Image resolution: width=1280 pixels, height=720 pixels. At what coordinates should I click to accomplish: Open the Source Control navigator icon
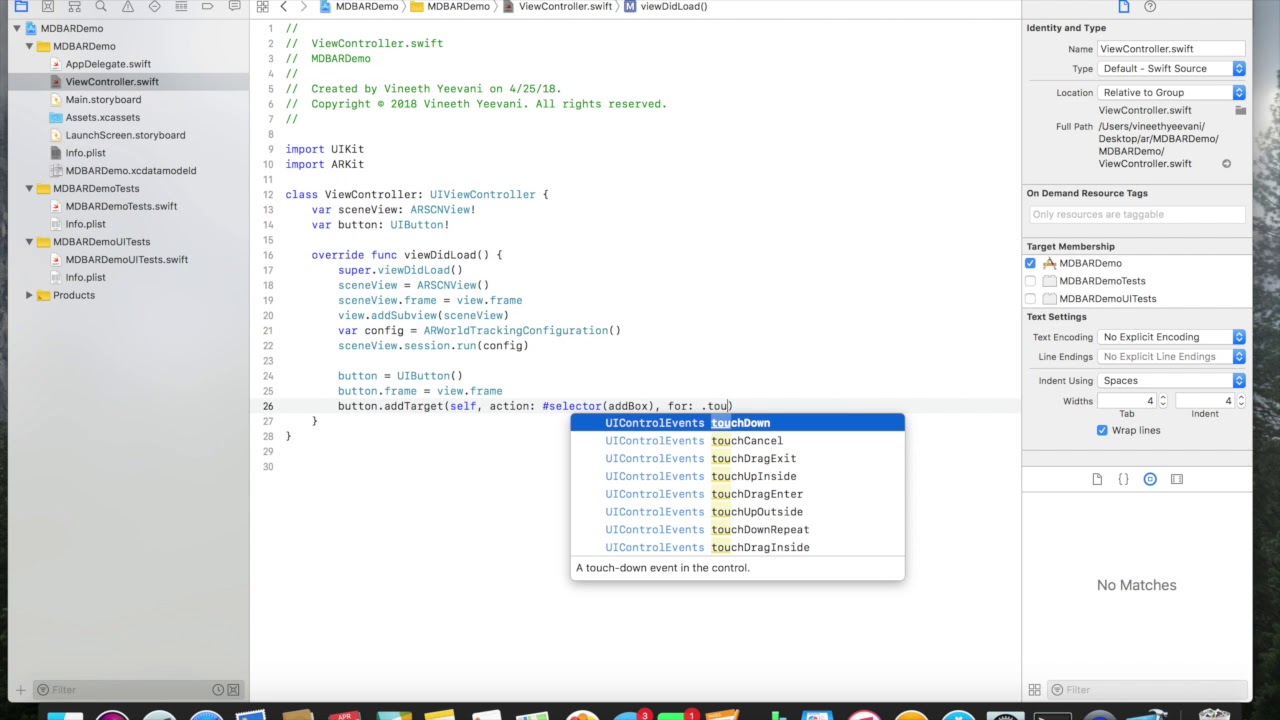(x=47, y=6)
